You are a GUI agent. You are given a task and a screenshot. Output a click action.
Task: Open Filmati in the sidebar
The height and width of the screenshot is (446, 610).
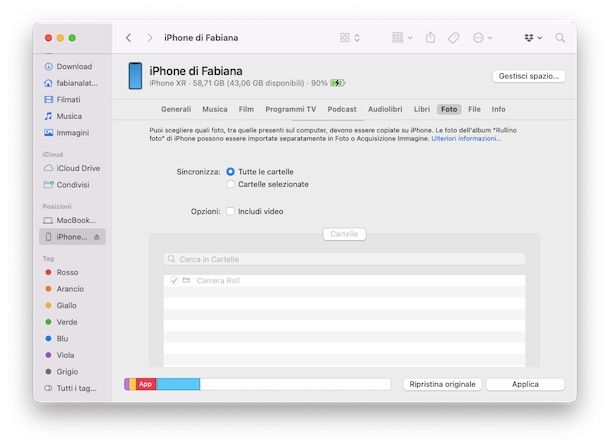(62, 100)
